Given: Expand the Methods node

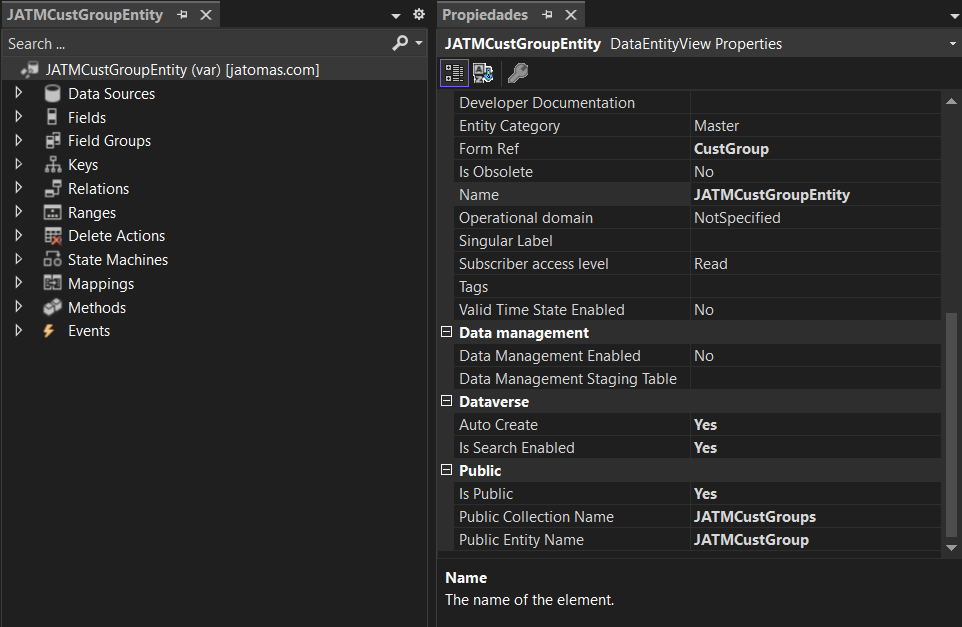Looking at the screenshot, I should 18,306.
